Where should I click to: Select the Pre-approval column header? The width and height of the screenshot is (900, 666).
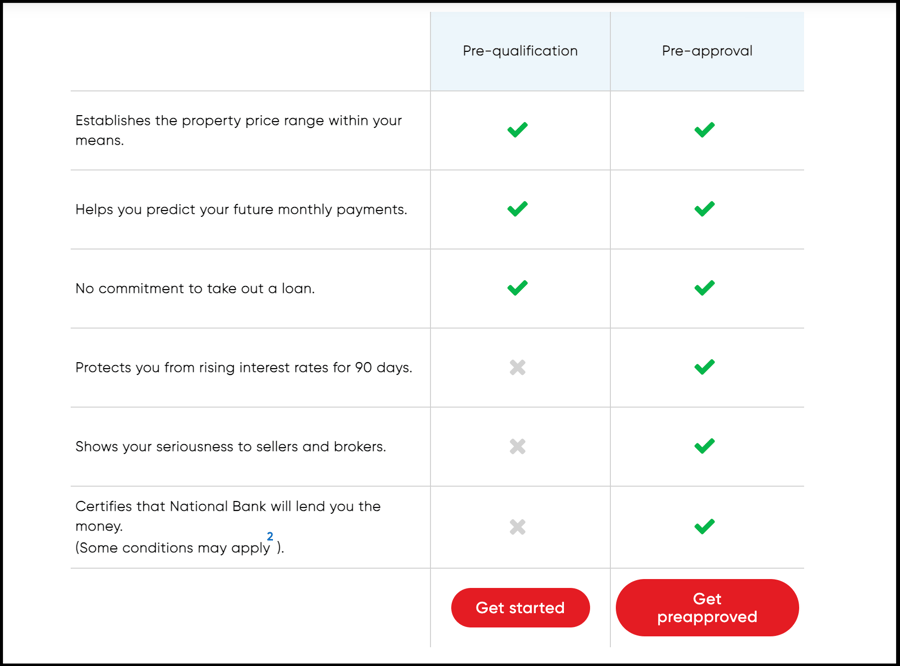coord(707,51)
